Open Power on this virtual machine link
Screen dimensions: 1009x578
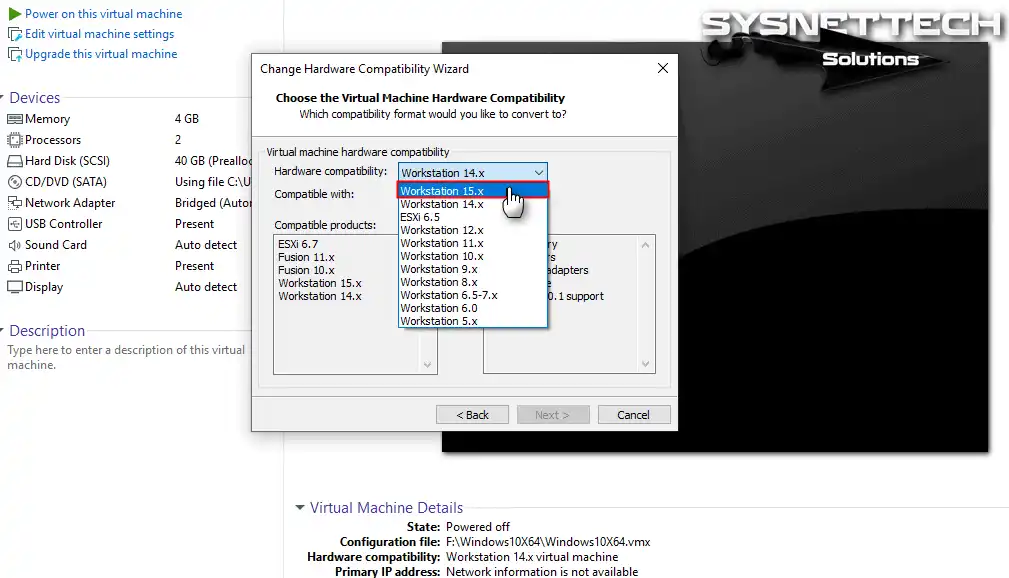(104, 14)
